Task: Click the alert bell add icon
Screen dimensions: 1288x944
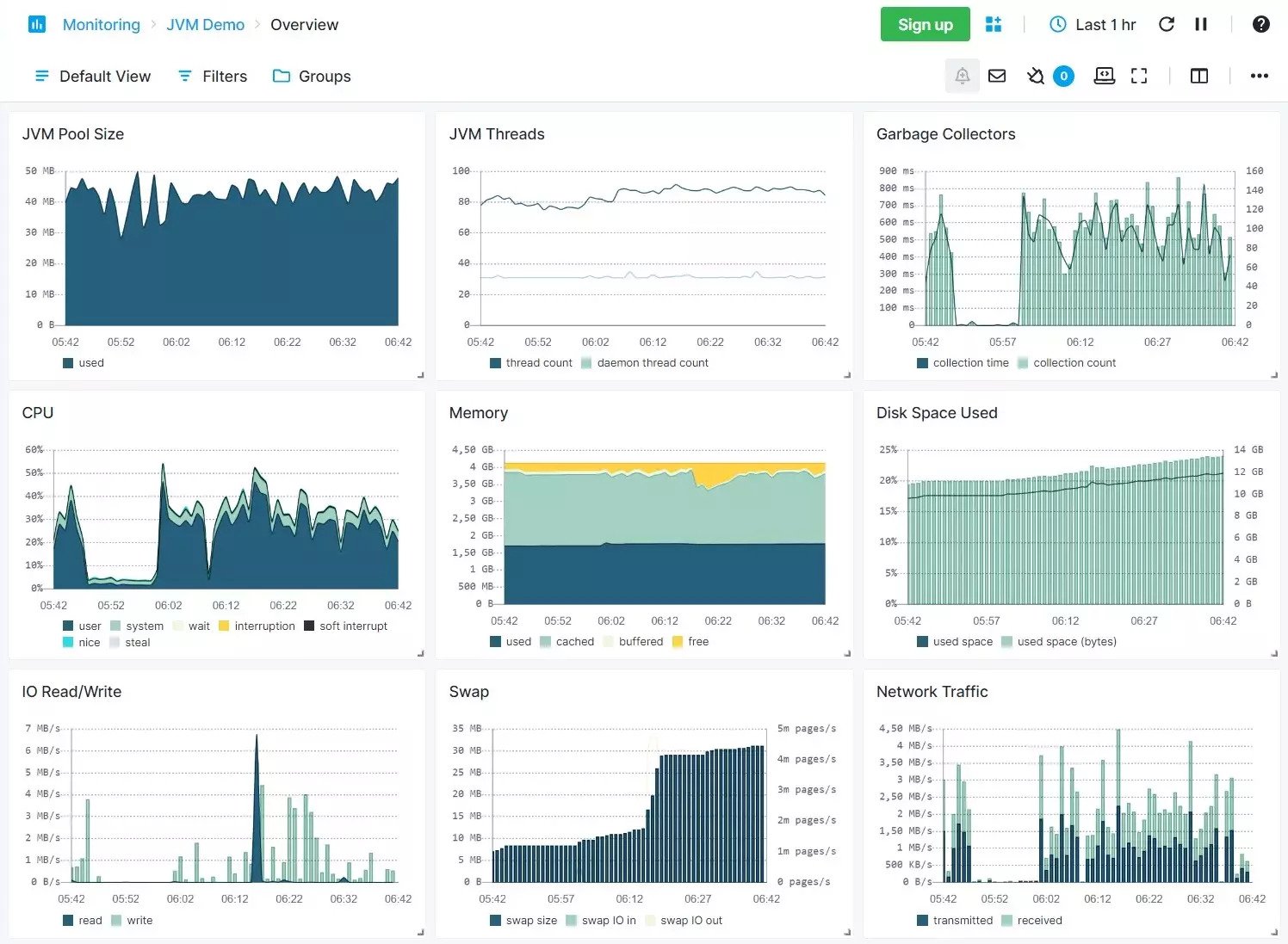Action: coord(963,76)
